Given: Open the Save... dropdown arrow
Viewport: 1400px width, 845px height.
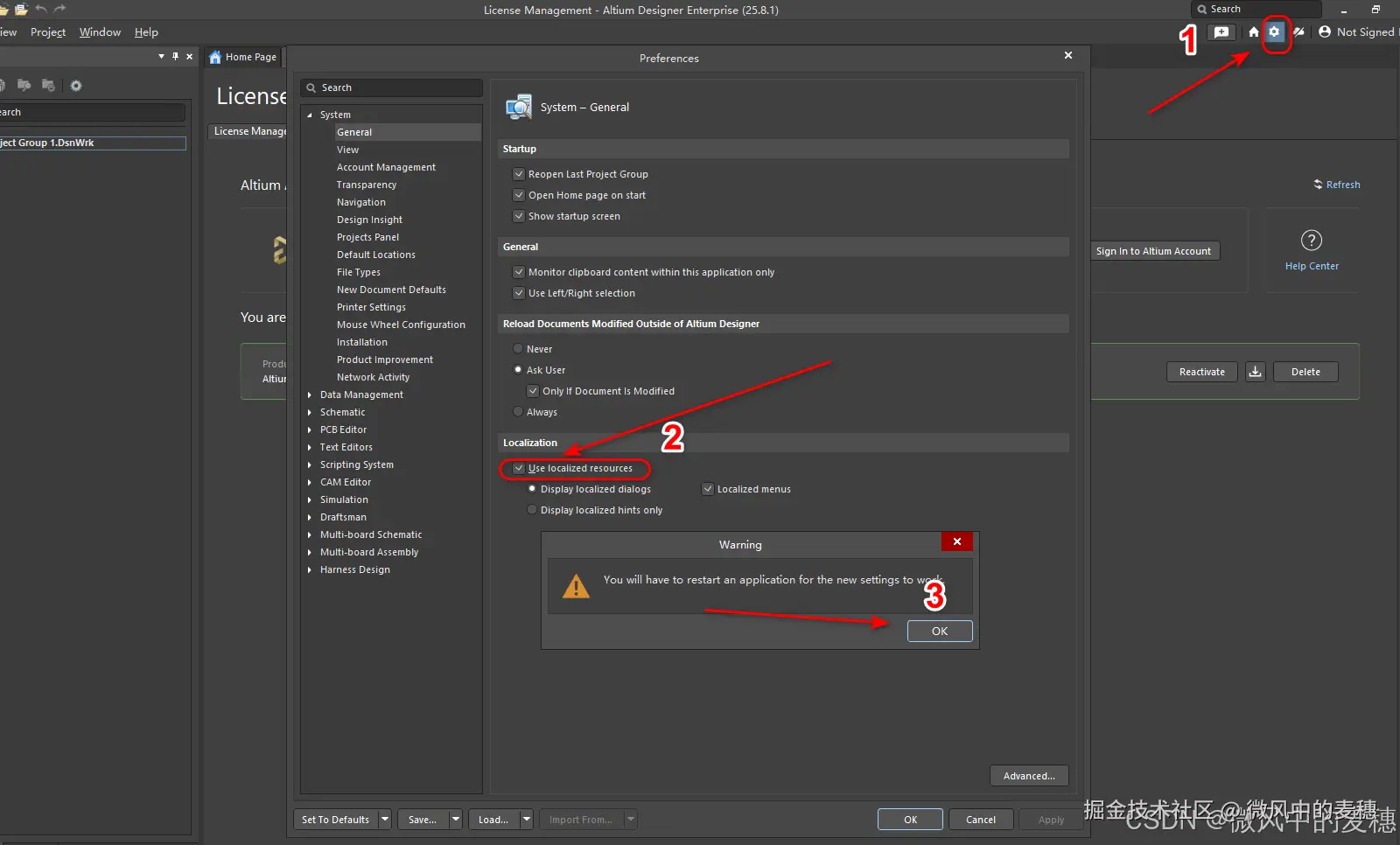Looking at the screenshot, I should [456, 820].
